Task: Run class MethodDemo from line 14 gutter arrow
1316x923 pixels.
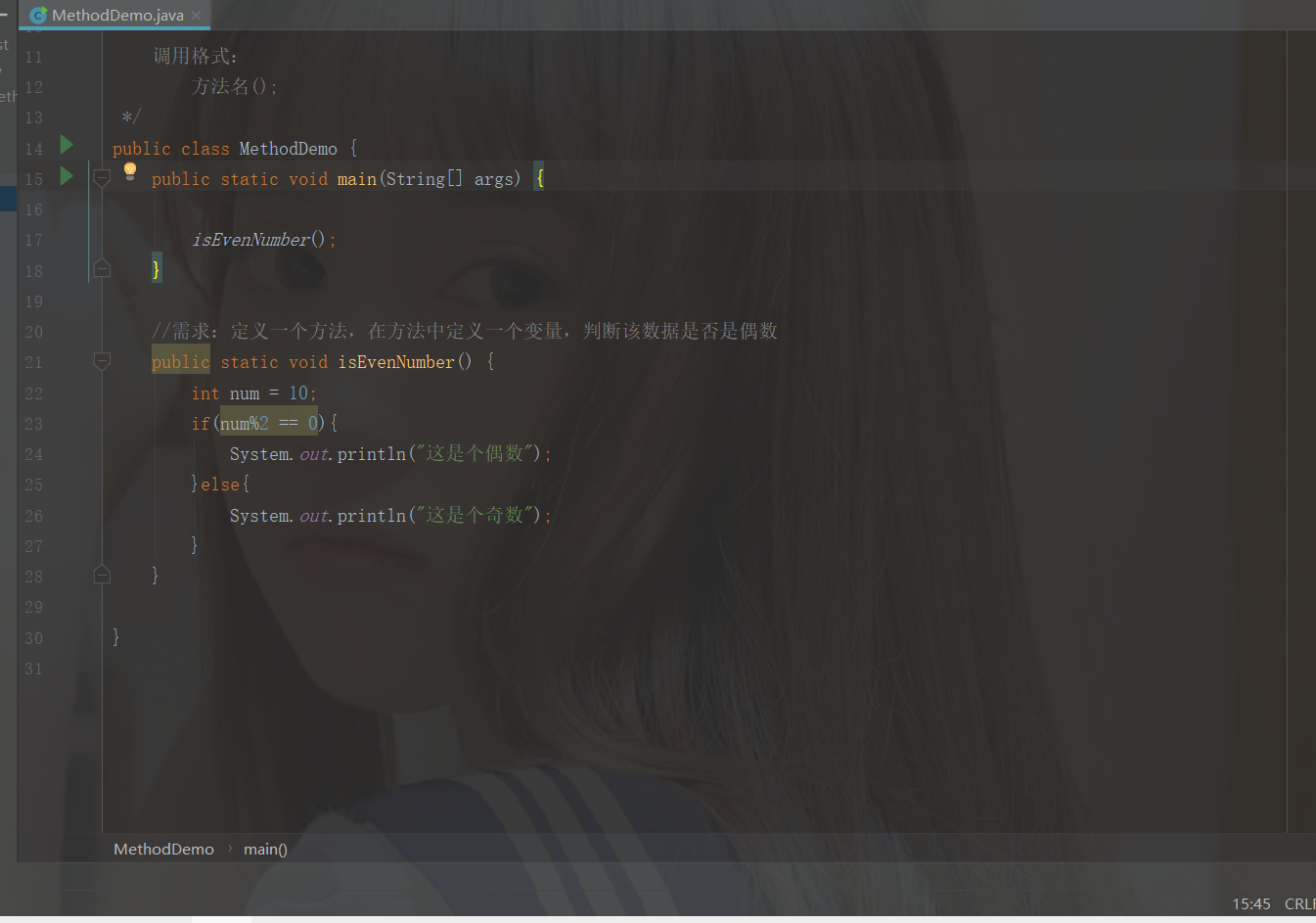Action: [67, 145]
